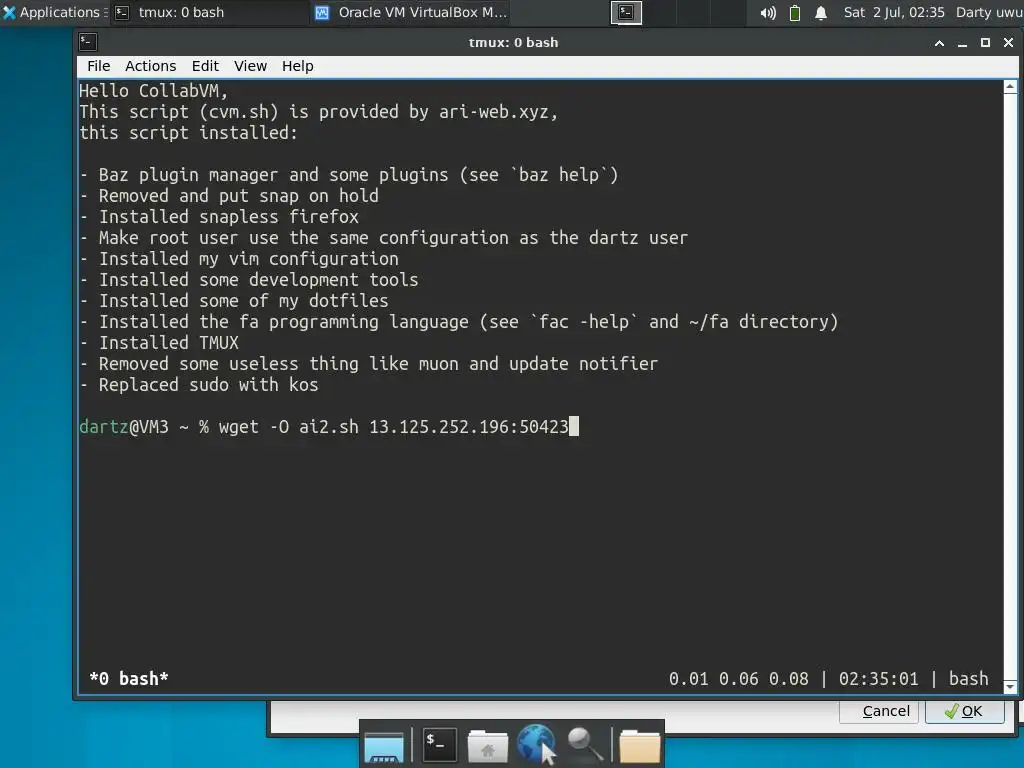The height and width of the screenshot is (768, 1024).
Task: Click the 'Installed TMUX' line
Action: click(159, 343)
